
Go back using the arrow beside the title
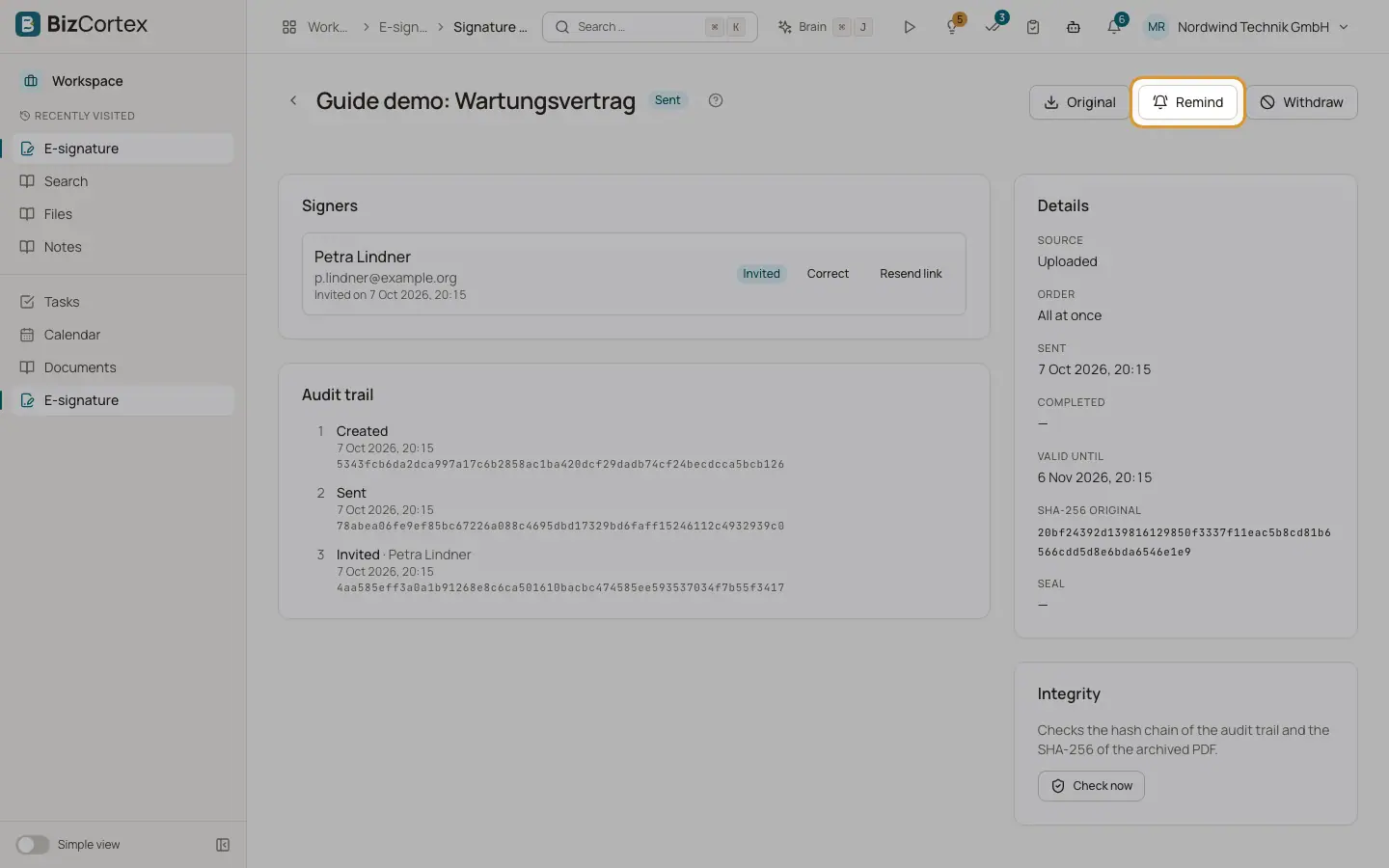tap(293, 100)
